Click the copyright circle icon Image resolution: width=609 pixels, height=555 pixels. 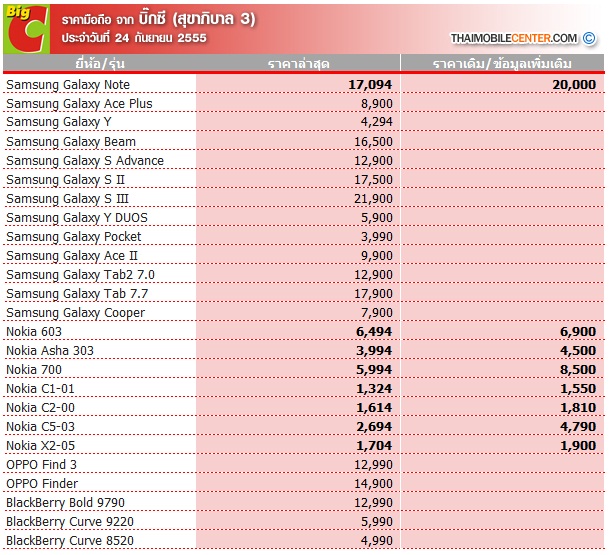[589, 38]
